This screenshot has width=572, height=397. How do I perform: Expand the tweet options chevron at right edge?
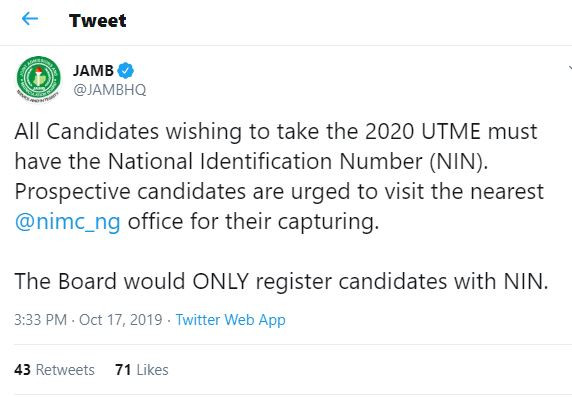[x=570, y=68]
